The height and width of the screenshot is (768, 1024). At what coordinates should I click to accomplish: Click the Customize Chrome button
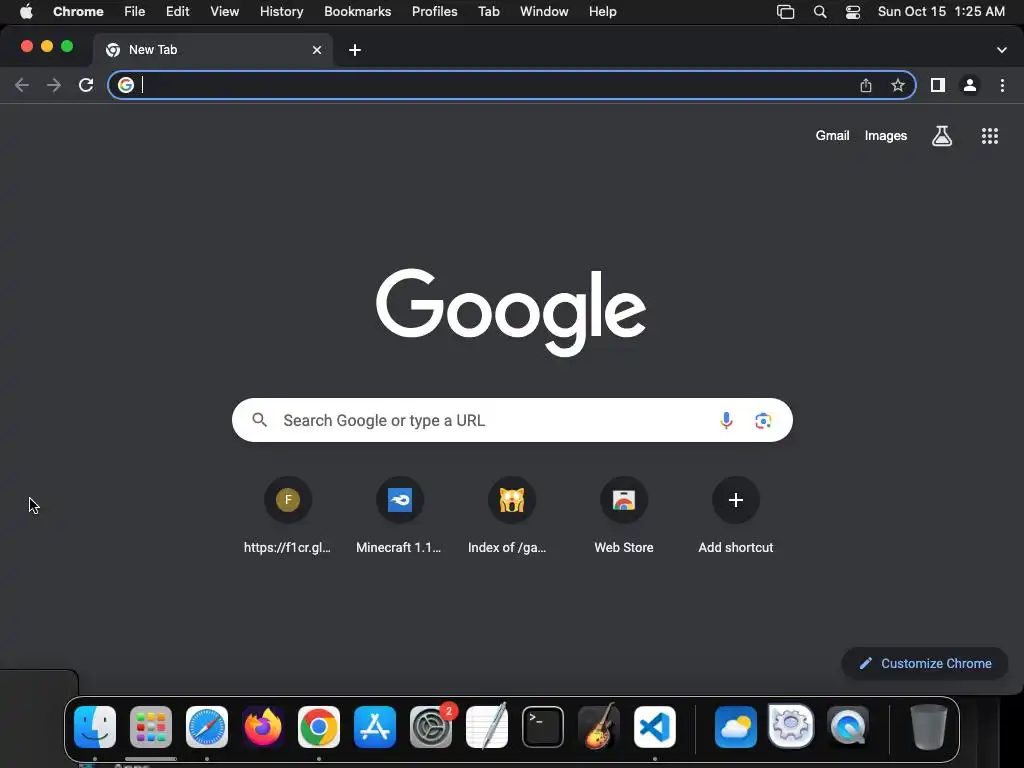tap(925, 664)
